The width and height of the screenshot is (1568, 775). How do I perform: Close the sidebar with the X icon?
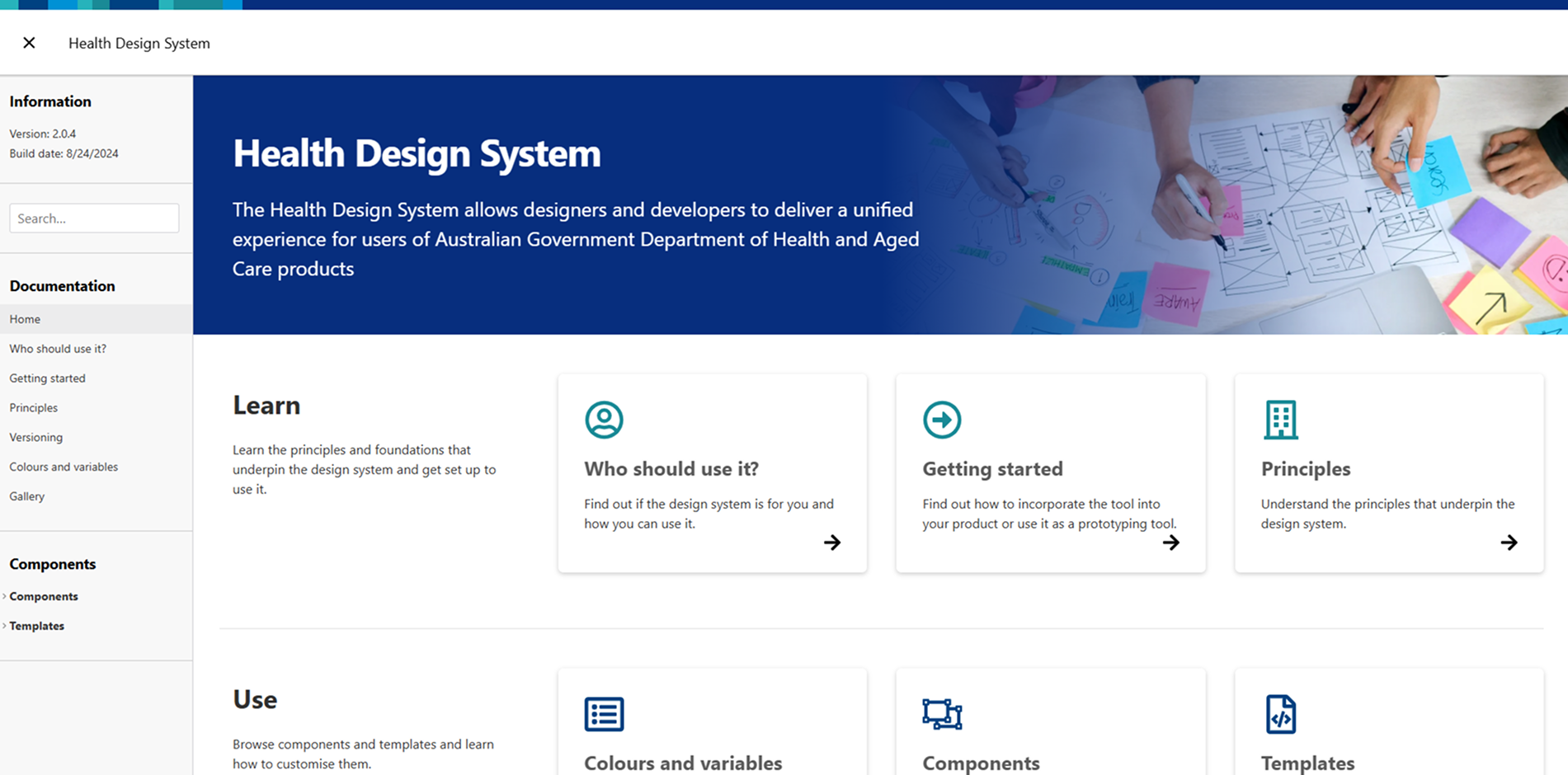(x=29, y=43)
